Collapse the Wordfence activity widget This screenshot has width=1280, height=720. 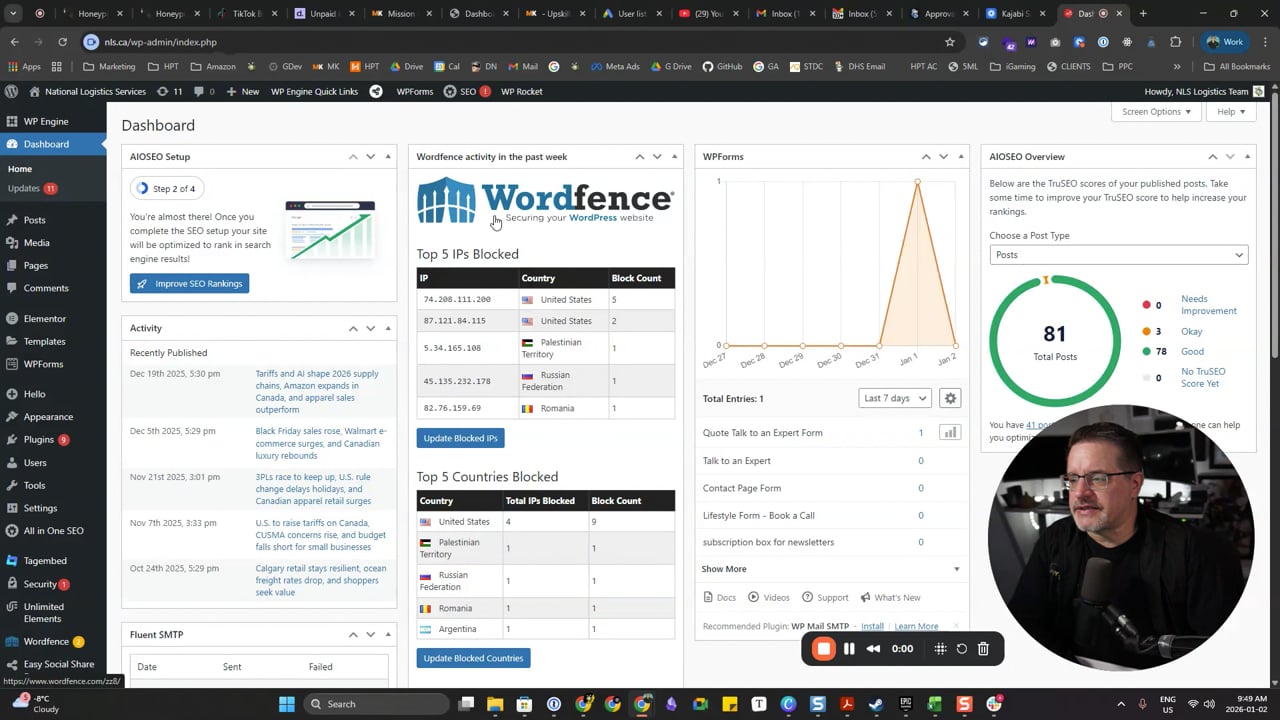click(674, 157)
